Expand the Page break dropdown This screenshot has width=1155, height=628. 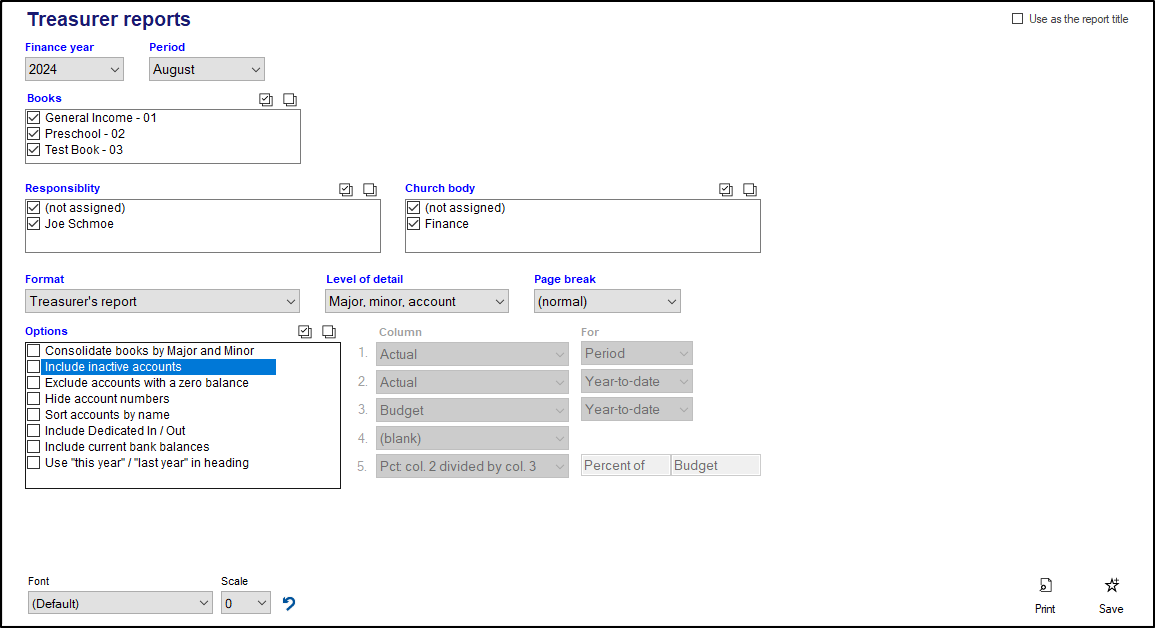click(607, 302)
